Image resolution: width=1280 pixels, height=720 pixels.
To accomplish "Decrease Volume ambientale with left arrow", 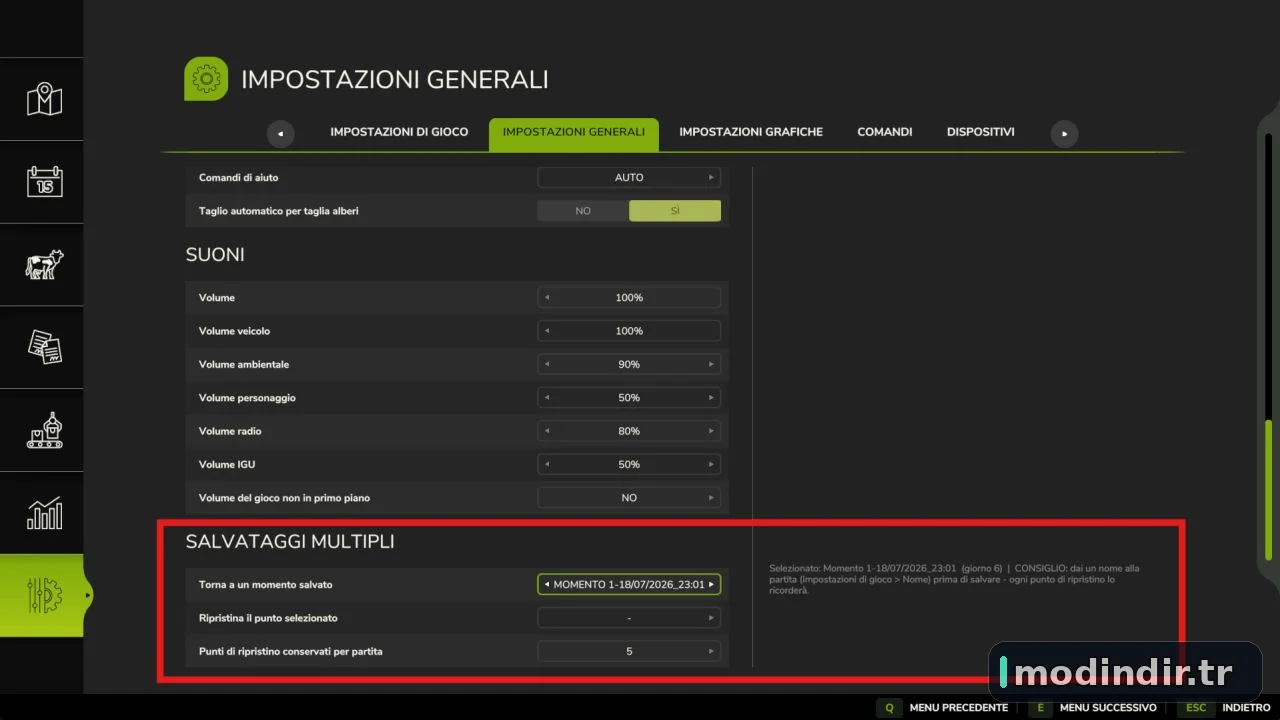I will pos(547,365).
